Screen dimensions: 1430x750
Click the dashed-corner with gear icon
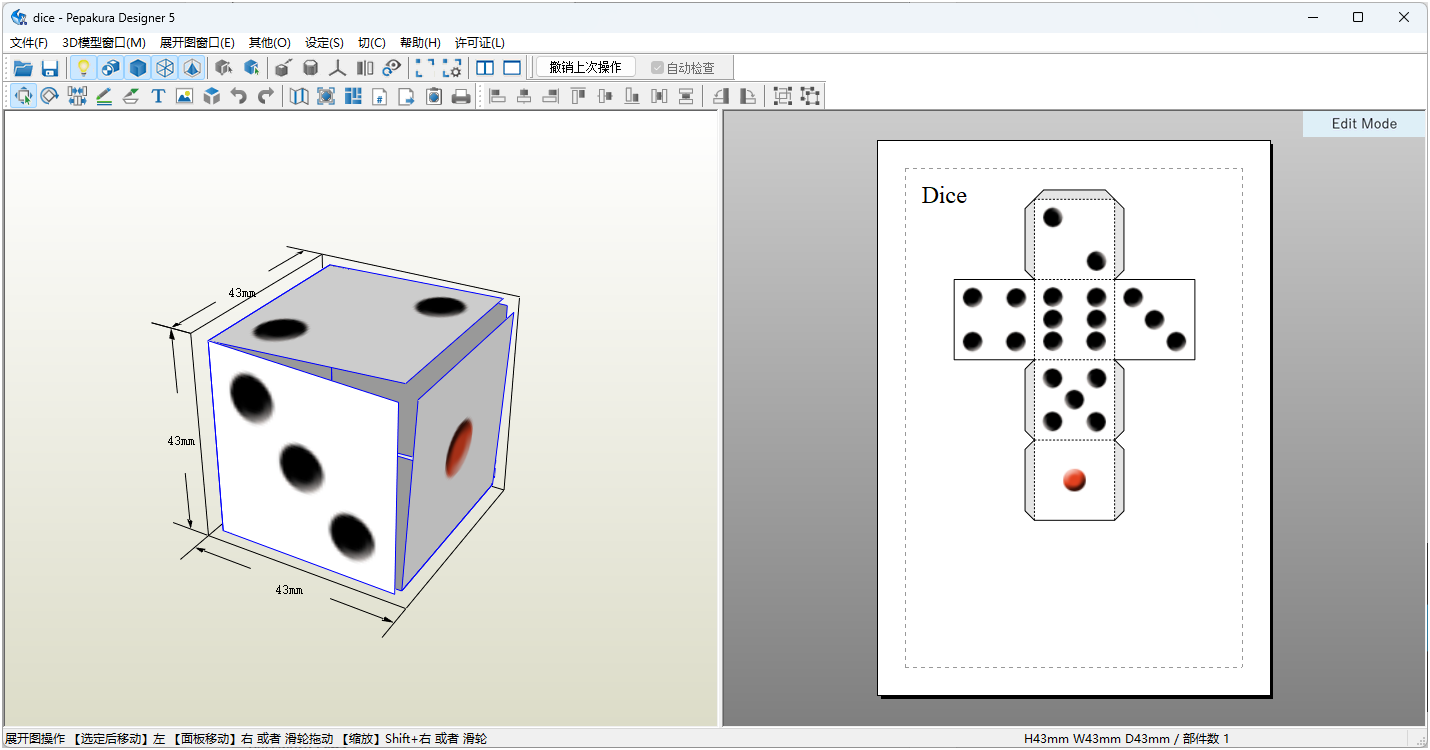tap(452, 68)
